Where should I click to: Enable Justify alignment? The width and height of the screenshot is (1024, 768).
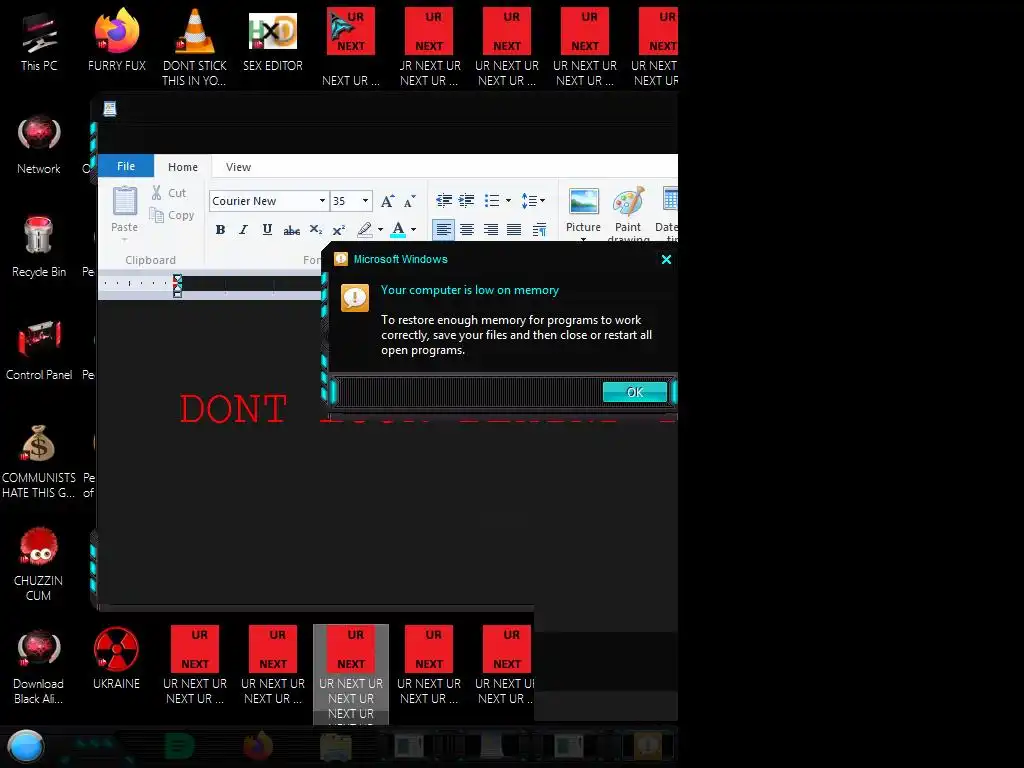pos(514,229)
